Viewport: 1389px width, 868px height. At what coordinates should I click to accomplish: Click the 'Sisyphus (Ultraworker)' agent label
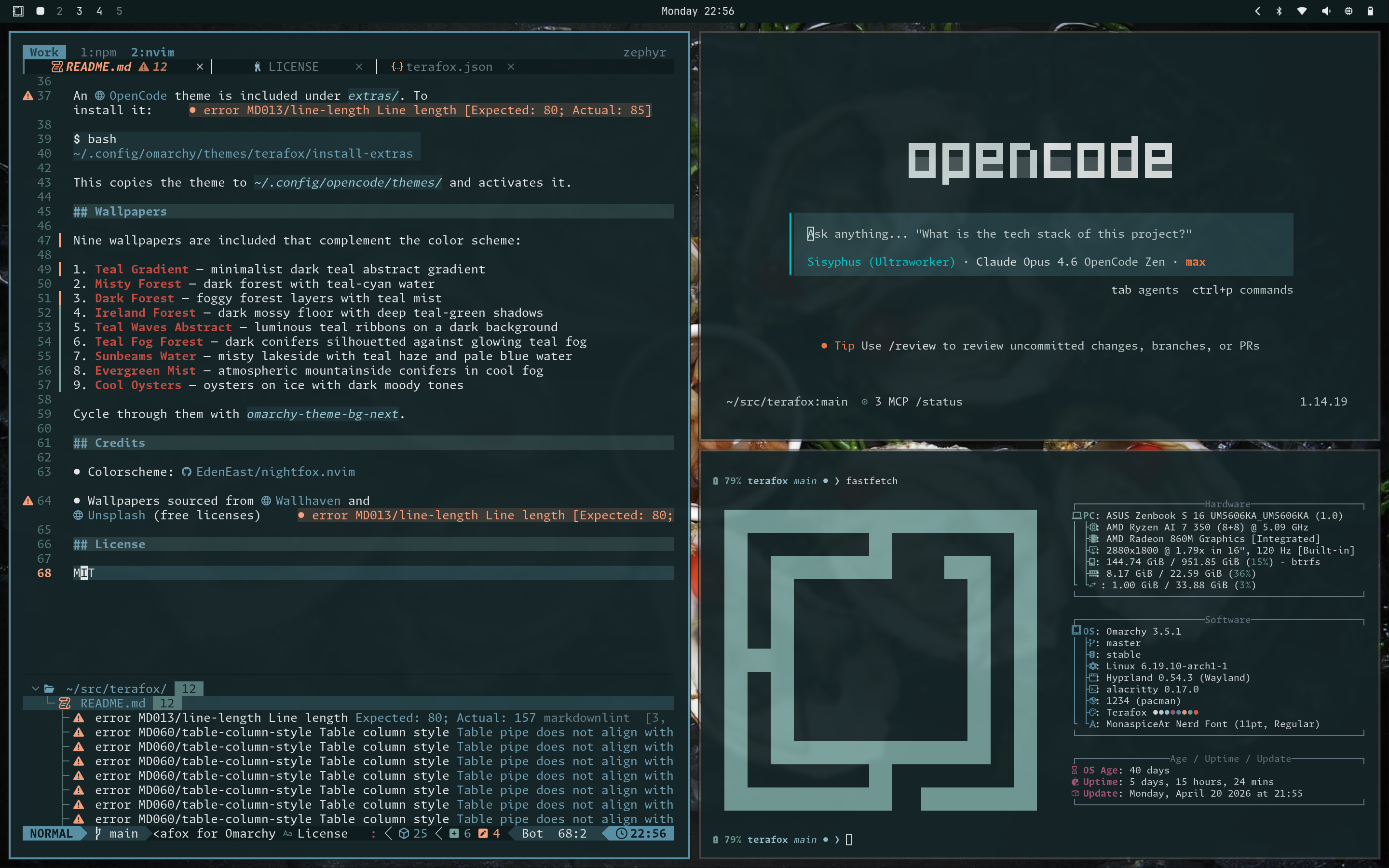coord(881,262)
